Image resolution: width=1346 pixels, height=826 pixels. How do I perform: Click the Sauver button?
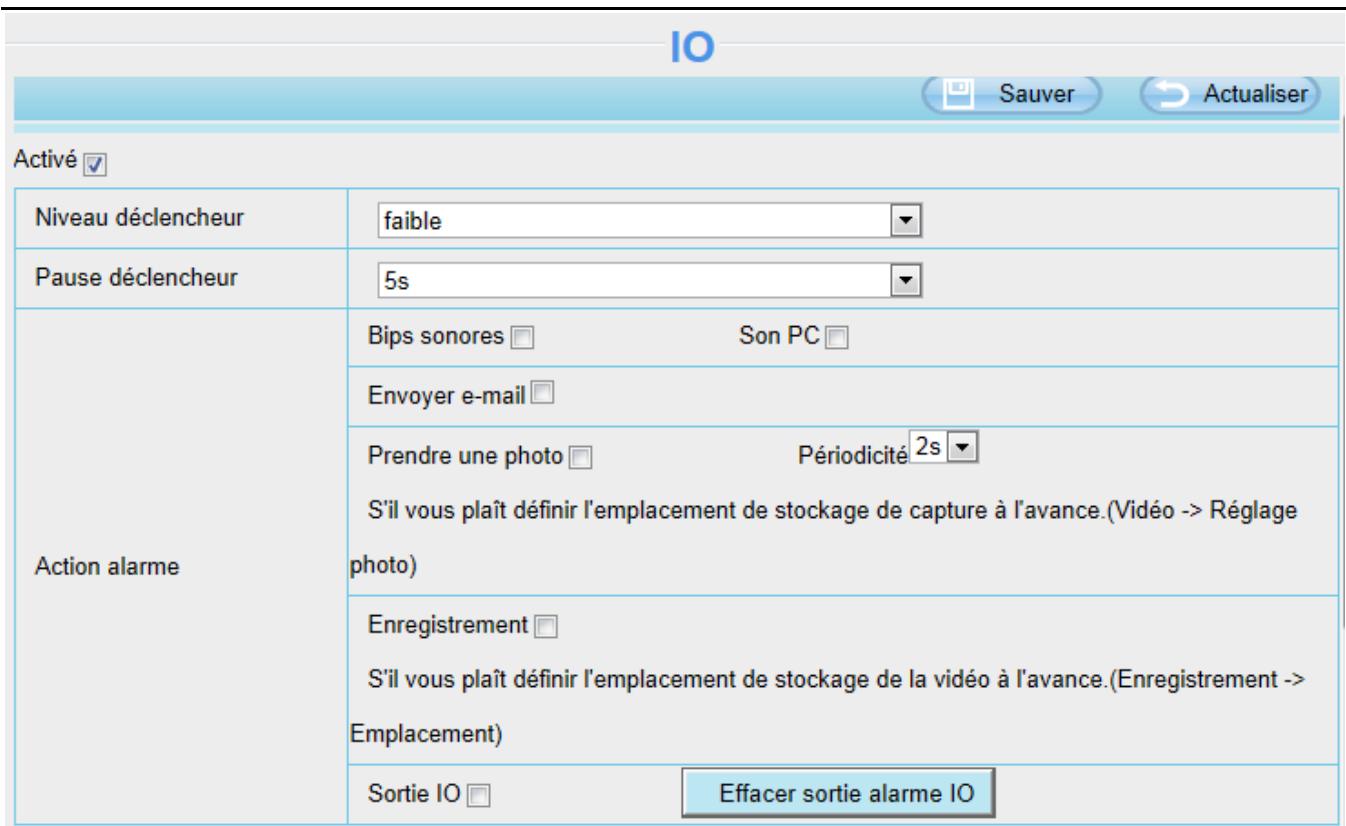tap(1011, 94)
